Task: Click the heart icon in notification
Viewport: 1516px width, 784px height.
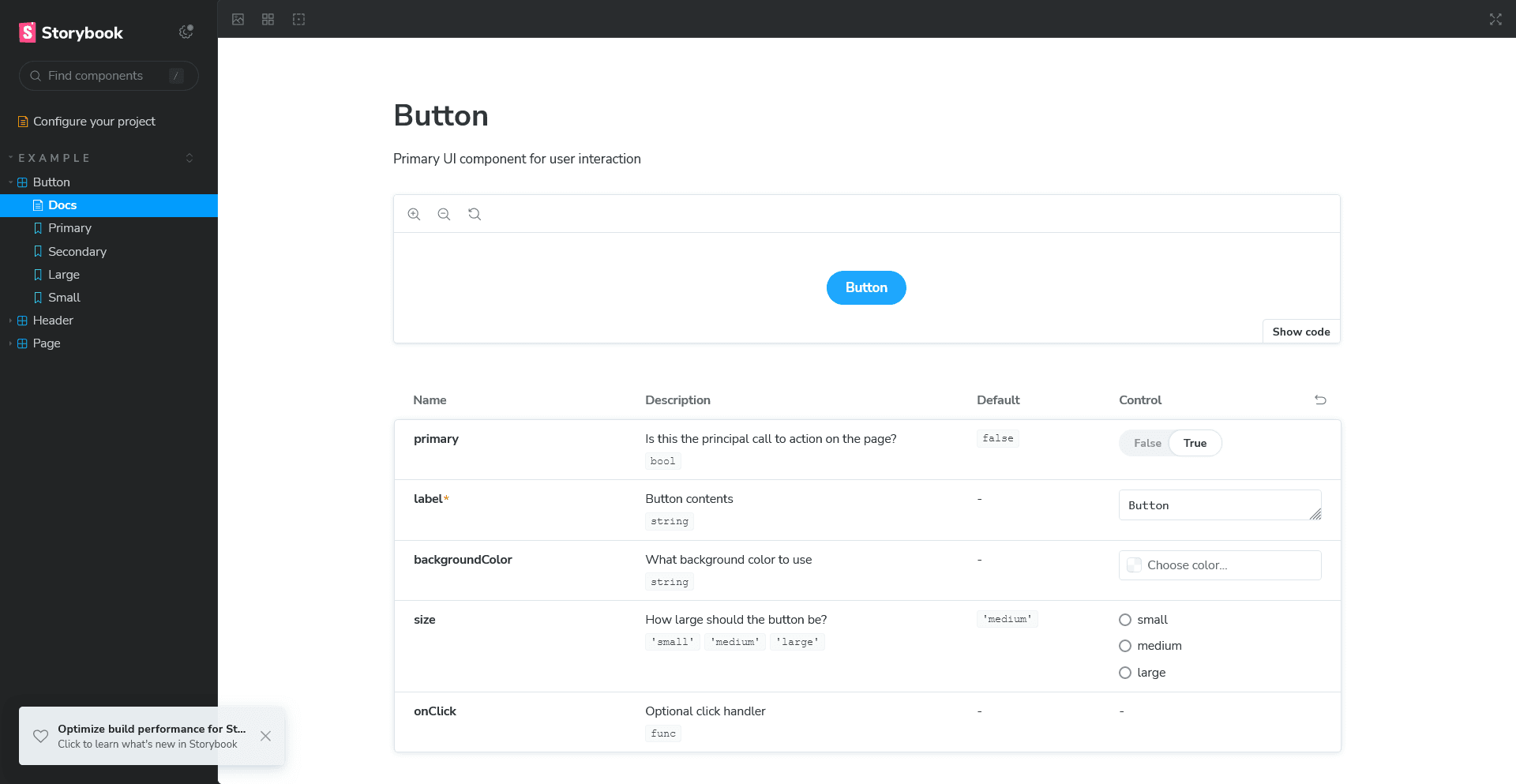Action: pos(41,736)
